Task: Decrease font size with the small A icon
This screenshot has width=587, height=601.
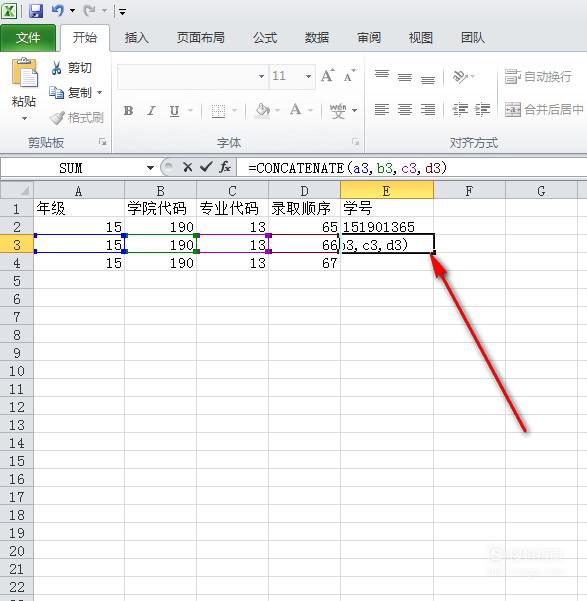Action: [349, 76]
